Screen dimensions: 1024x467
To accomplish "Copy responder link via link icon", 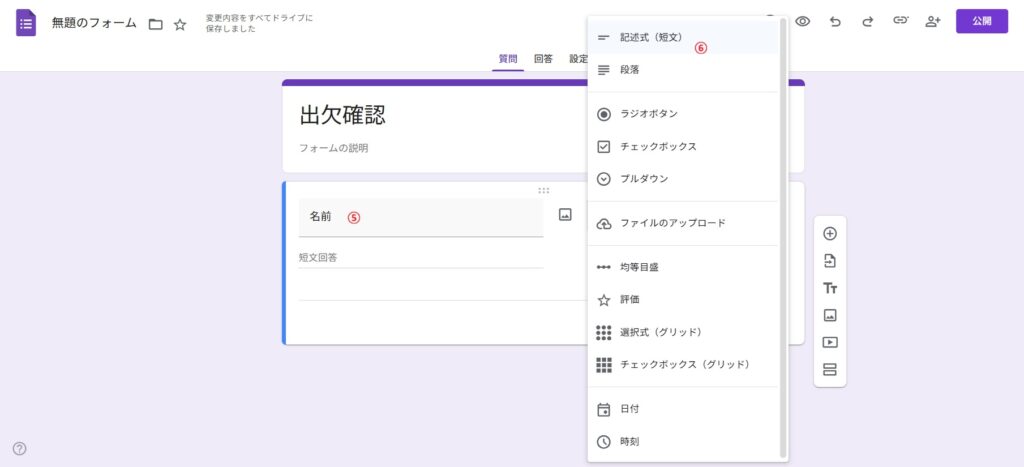I will click(x=900, y=21).
